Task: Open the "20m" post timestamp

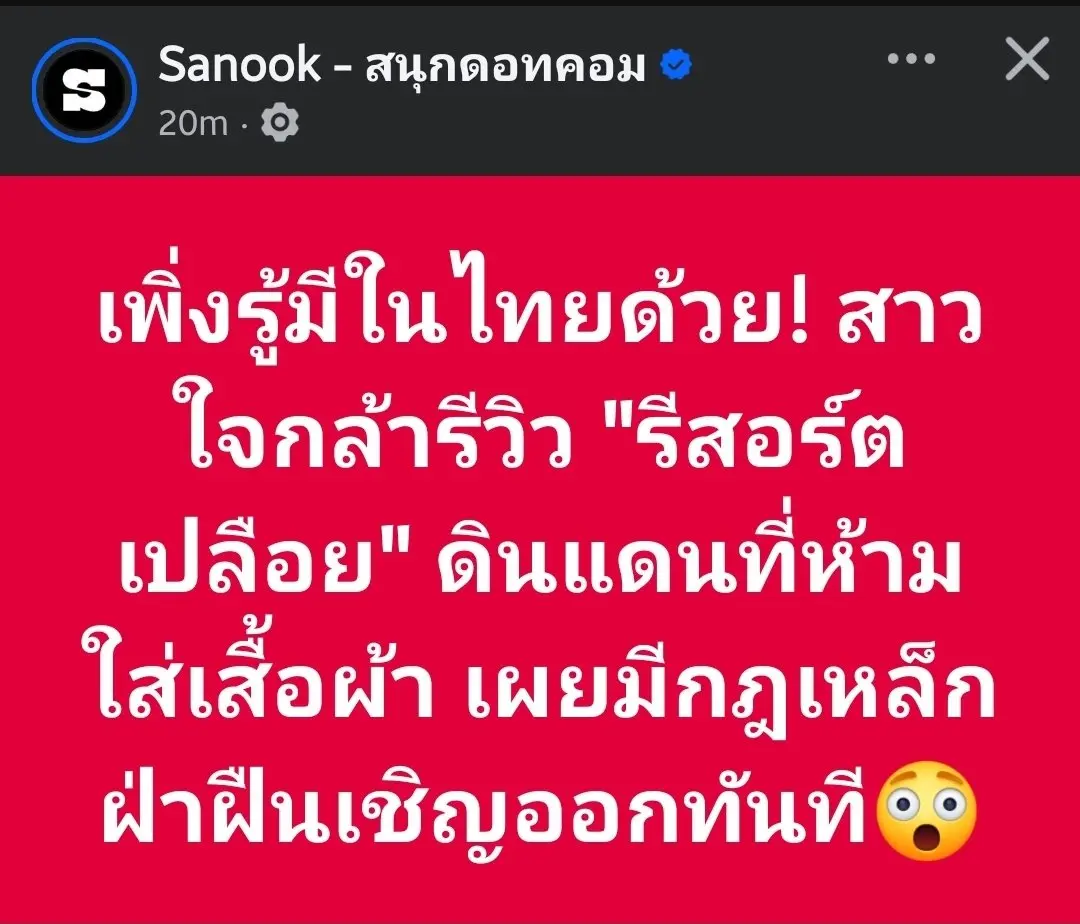Action: pos(193,124)
